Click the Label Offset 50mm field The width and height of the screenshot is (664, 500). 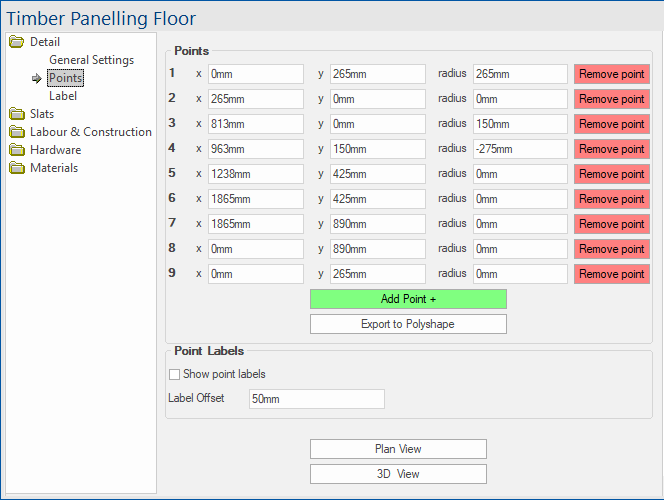tap(317, 399)
